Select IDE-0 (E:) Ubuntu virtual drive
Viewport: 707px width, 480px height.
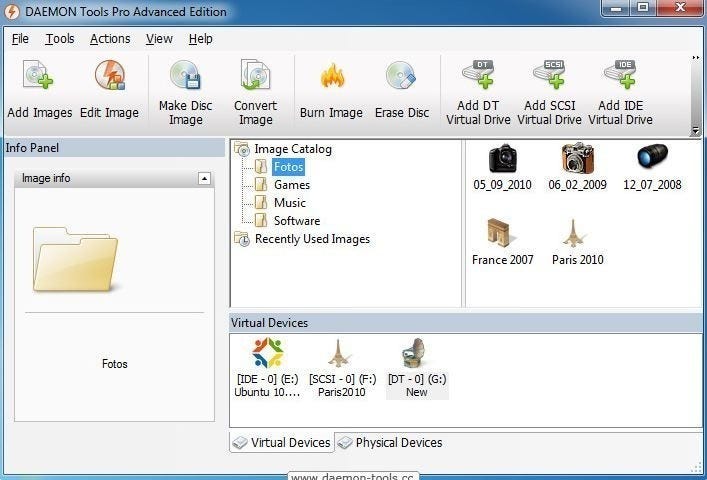coord(267,368)
